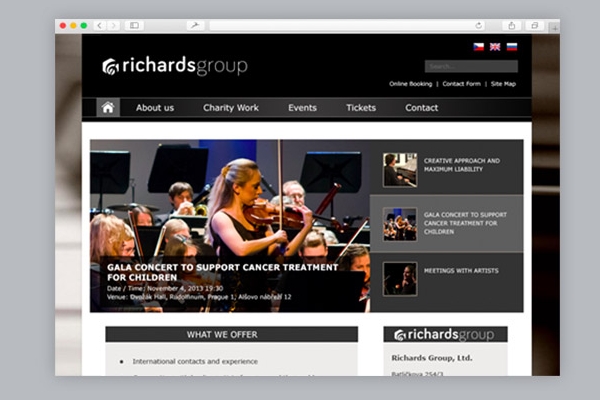This screenshot has width=600, height=400.
Task: Click the browser forward arrow button
Action: pyautogui.click(x=113, y=26)
